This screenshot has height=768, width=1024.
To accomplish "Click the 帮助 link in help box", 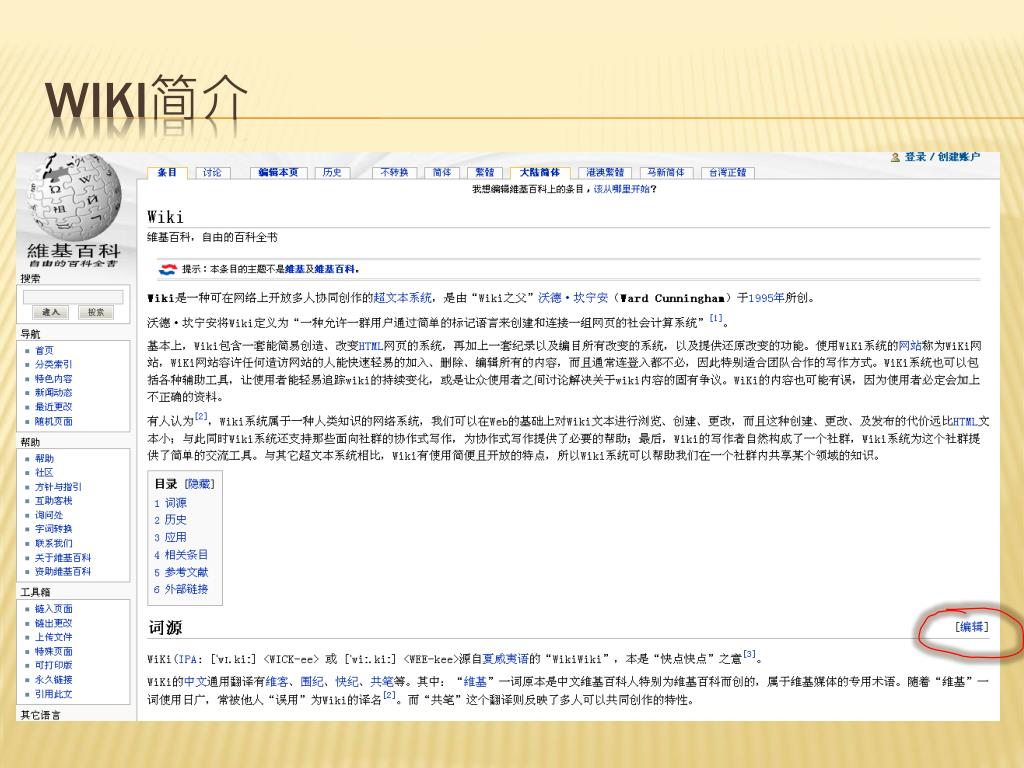I will coord(44,458).
